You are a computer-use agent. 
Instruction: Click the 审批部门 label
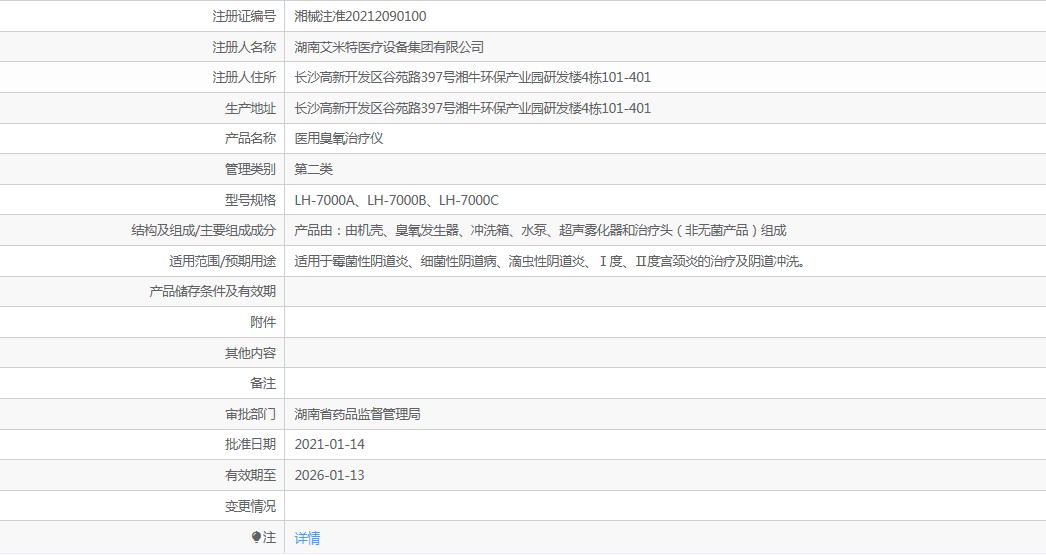pos(250,414)
